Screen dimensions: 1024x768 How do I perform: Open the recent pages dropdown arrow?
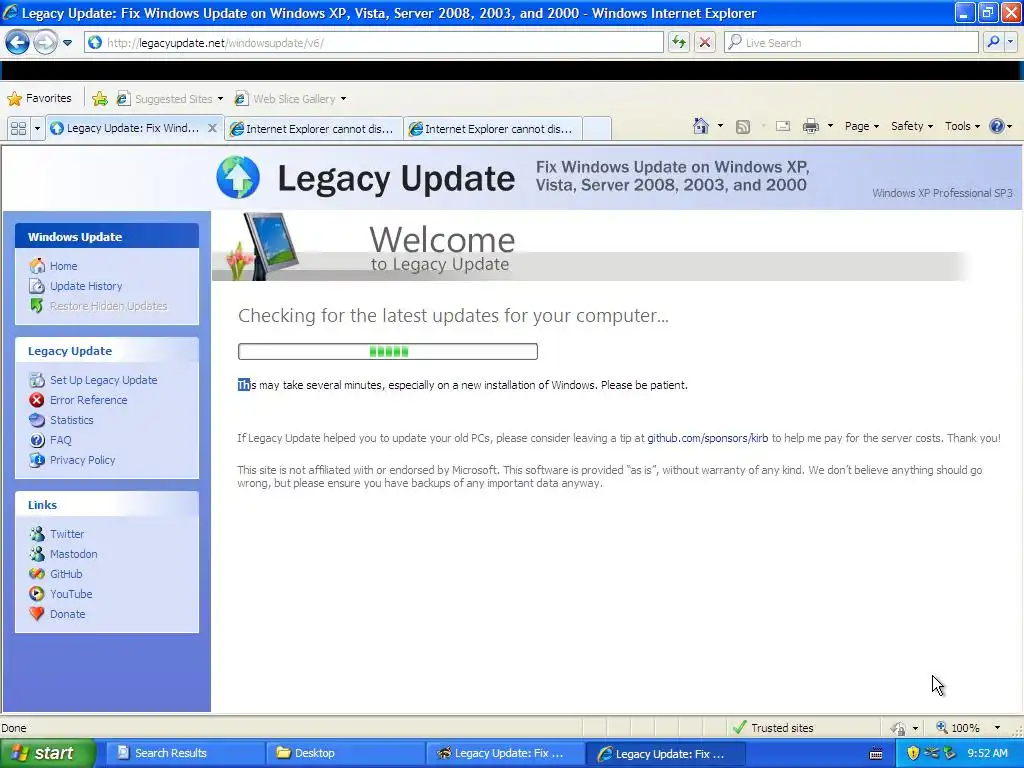67,43
